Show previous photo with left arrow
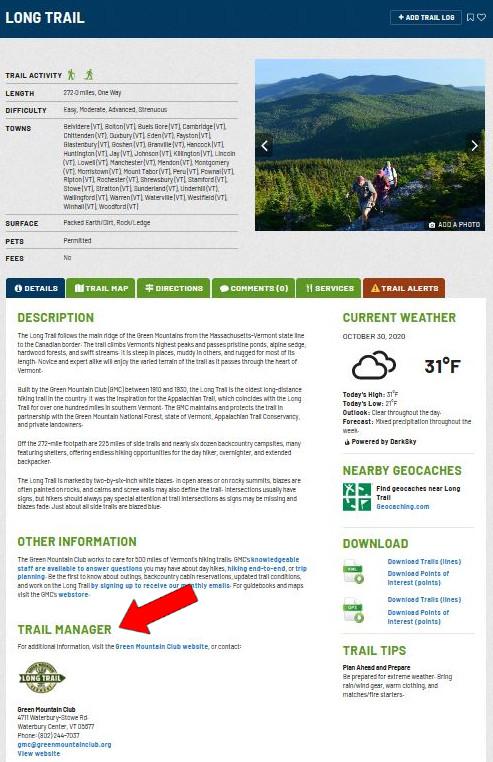Screen dimensions: 493x762 (264, 145)
